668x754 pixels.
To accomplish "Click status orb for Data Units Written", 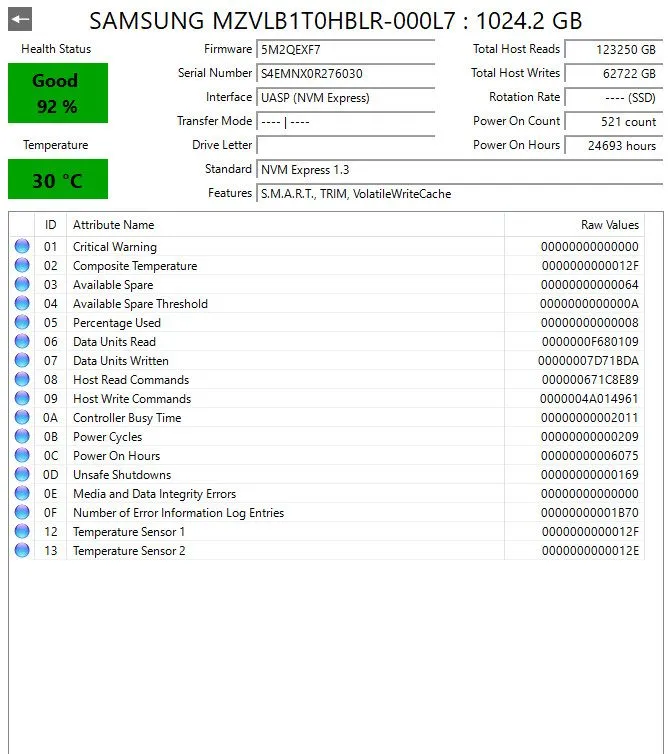I will pyautogui.click(x=22, y=360).
